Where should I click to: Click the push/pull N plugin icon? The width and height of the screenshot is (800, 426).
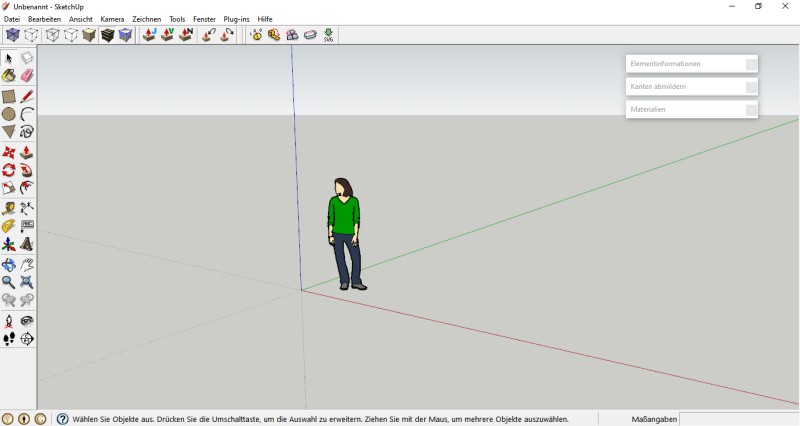click(x=186, y=35)
